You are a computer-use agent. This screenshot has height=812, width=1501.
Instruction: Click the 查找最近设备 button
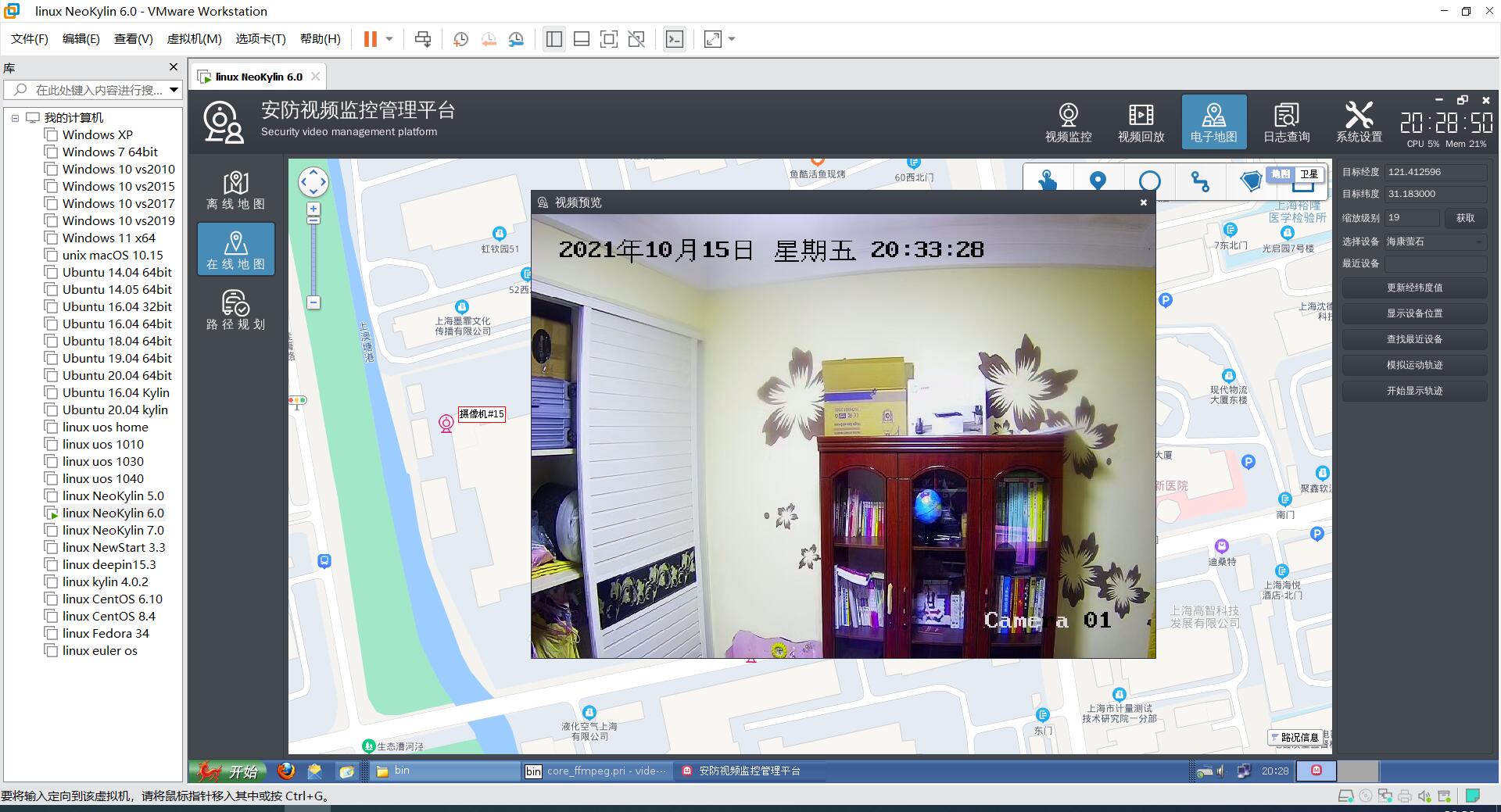[x=1414, y=339]
